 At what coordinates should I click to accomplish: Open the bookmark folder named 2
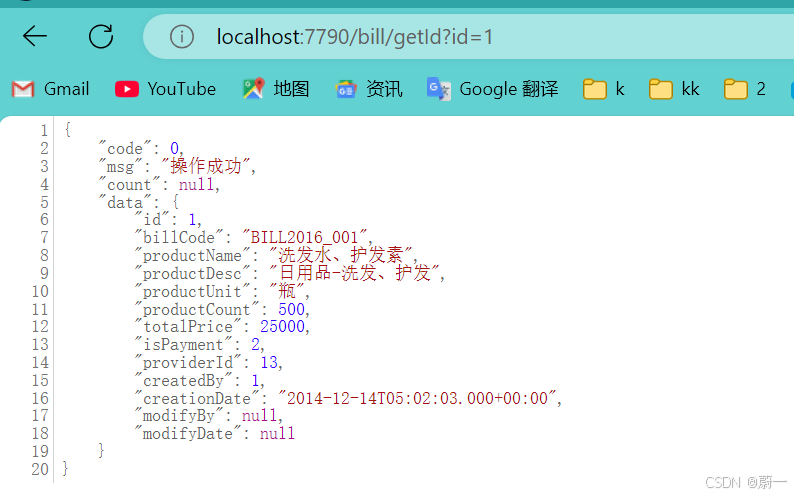coord(745,89)
